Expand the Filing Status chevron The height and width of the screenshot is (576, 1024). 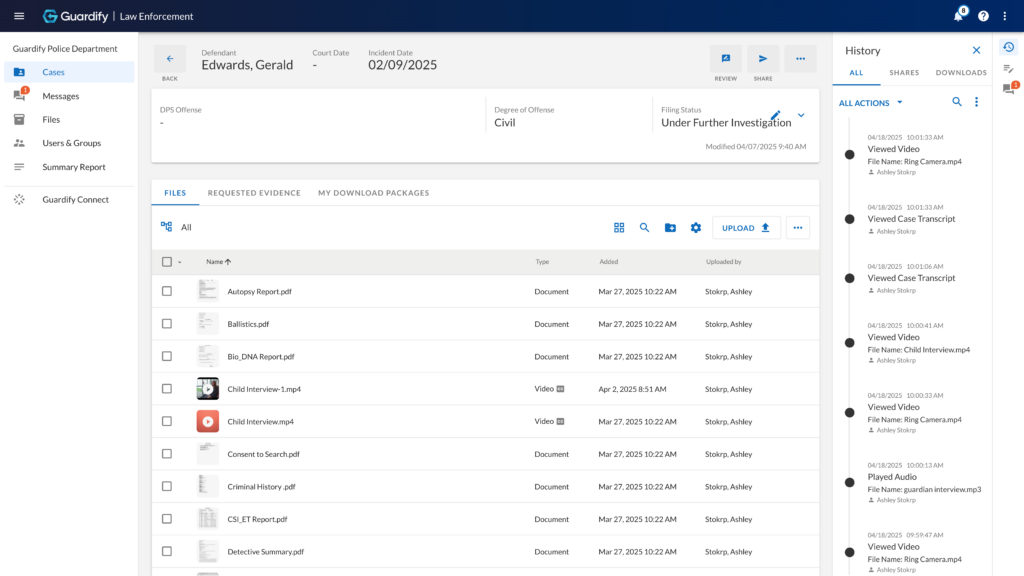[x=801, y=116]
